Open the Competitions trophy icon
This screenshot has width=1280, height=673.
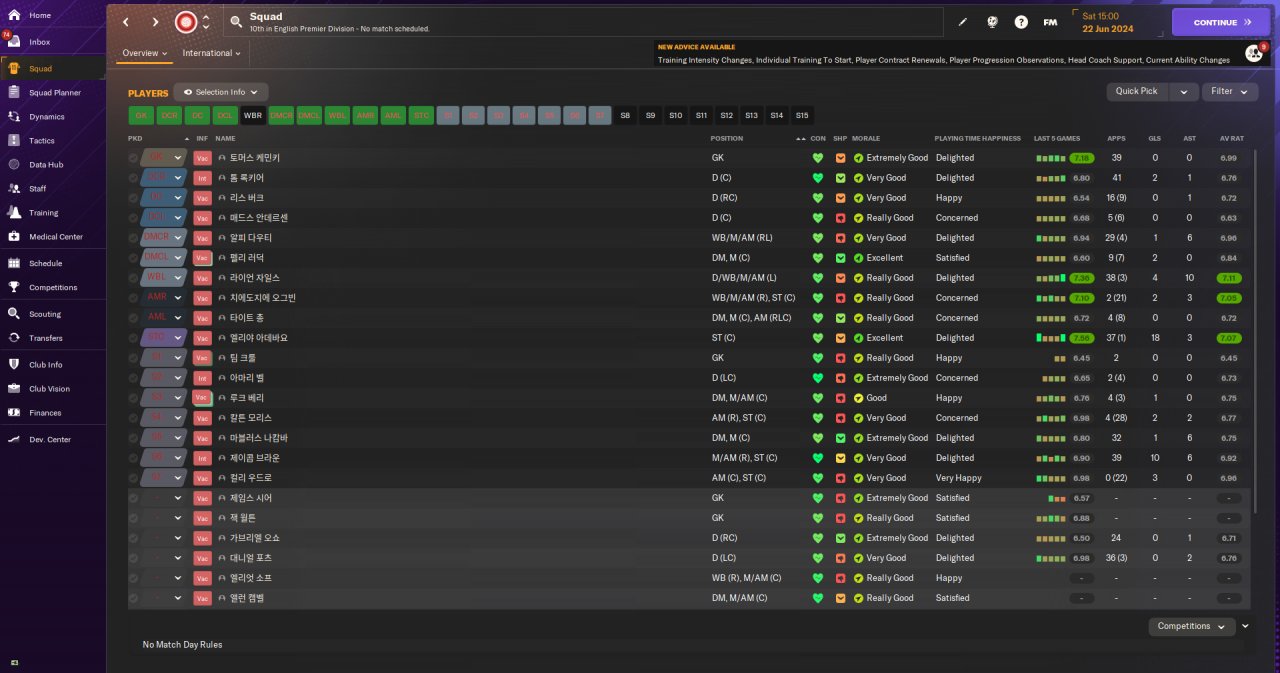click(14, 287)
